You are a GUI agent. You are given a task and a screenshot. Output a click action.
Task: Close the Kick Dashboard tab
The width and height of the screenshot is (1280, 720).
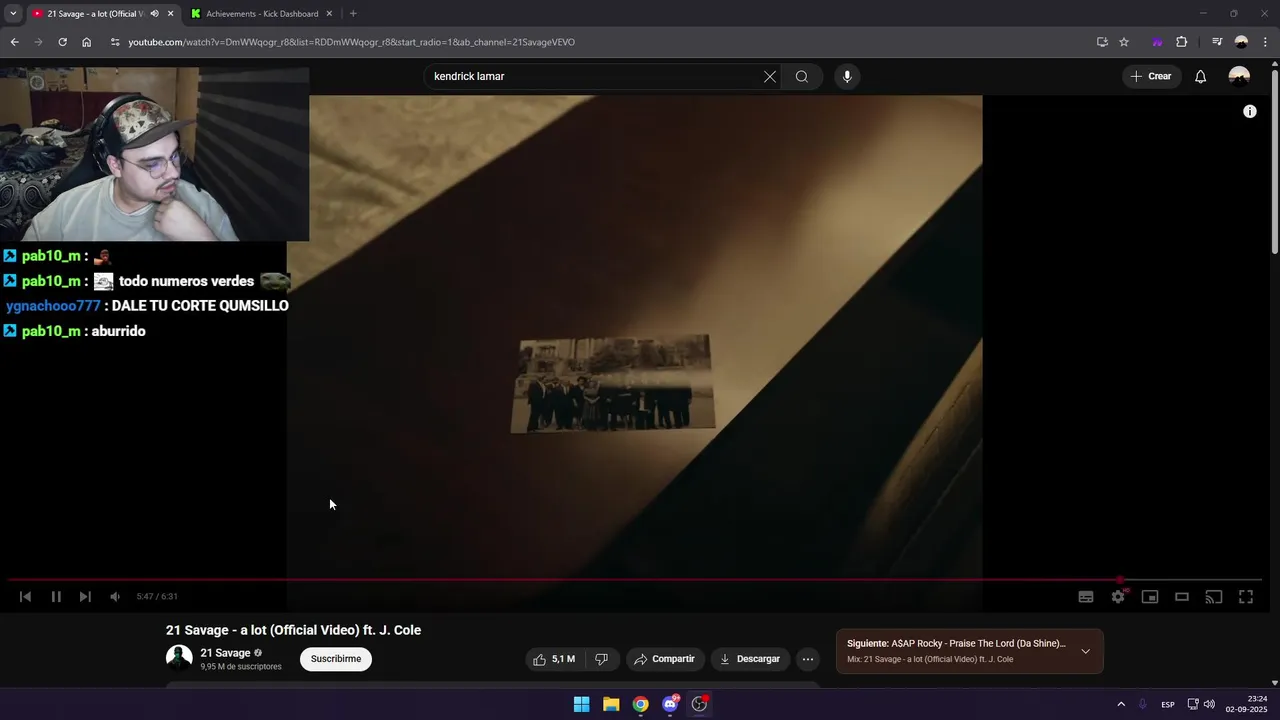(x=329, y=14)
